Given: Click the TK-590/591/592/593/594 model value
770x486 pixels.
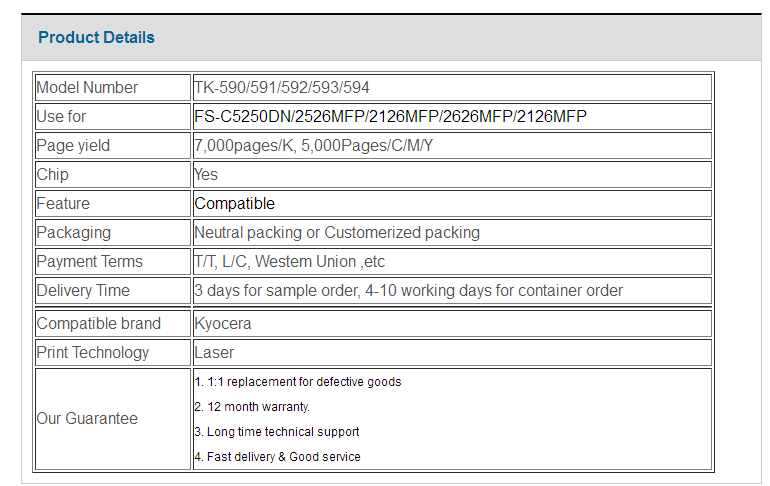Looking at the screenshot, I should click(x=281, y=88).
